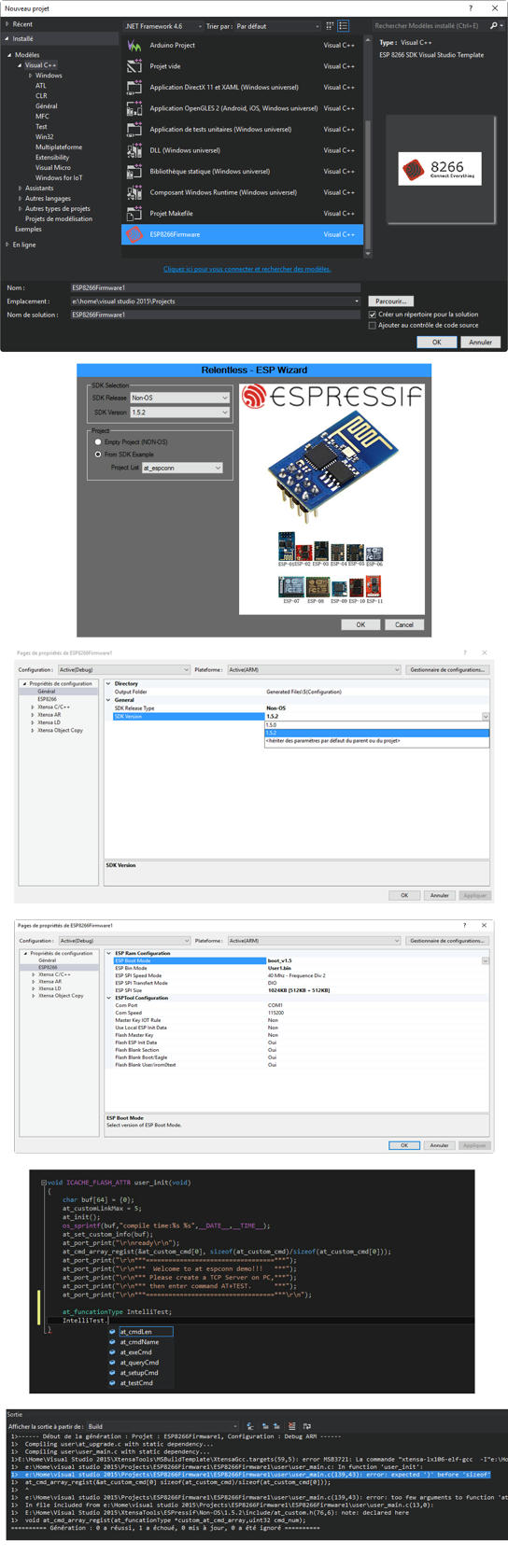508x1568 pixels.
Task: Click the Parcourir... button
Action: tap(390, 301)
